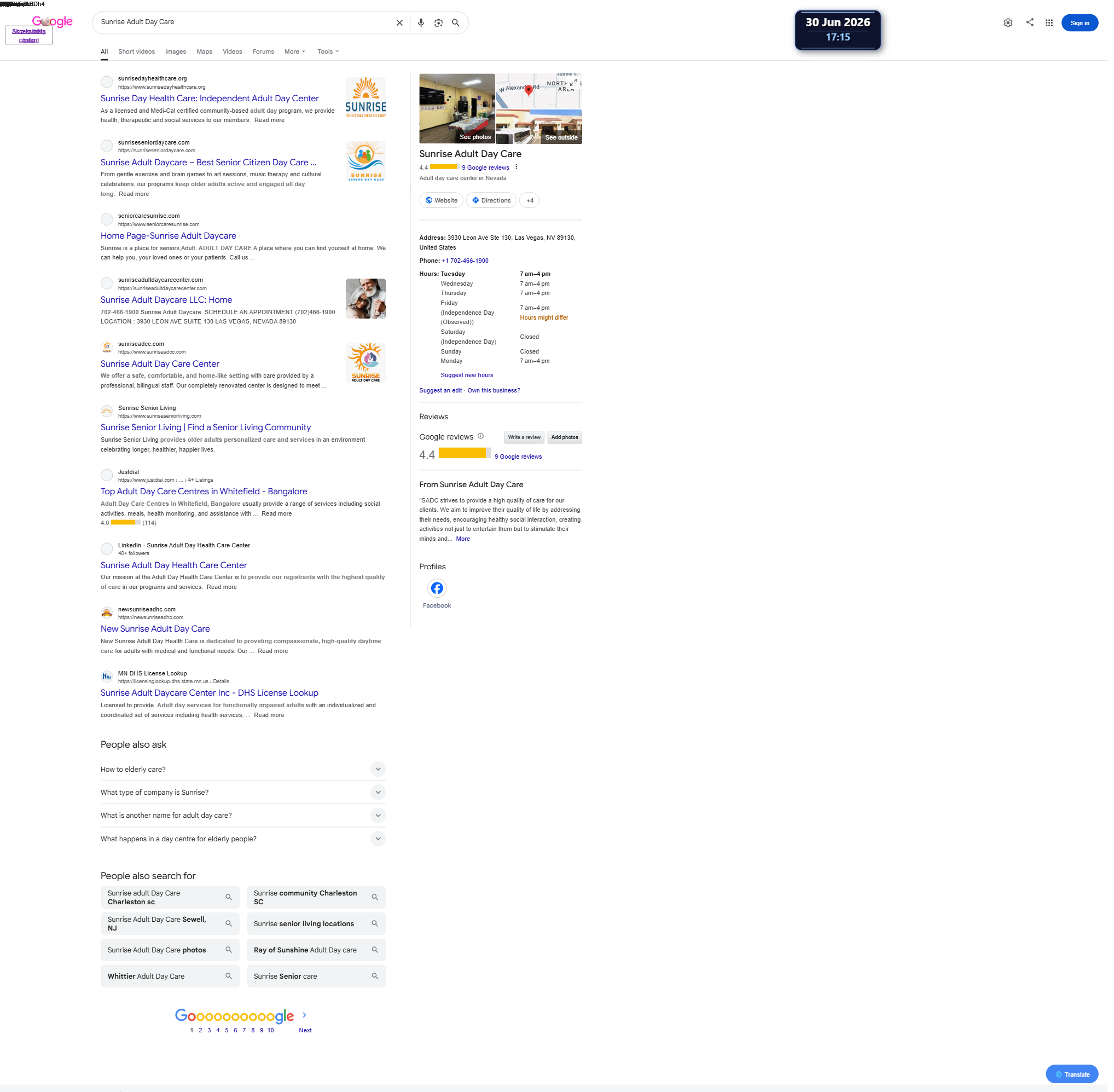Image resolution: width=1114 pixels, height=1092 pixels.
Task: Click the Sign in button
Action: tap(1079, 23)
